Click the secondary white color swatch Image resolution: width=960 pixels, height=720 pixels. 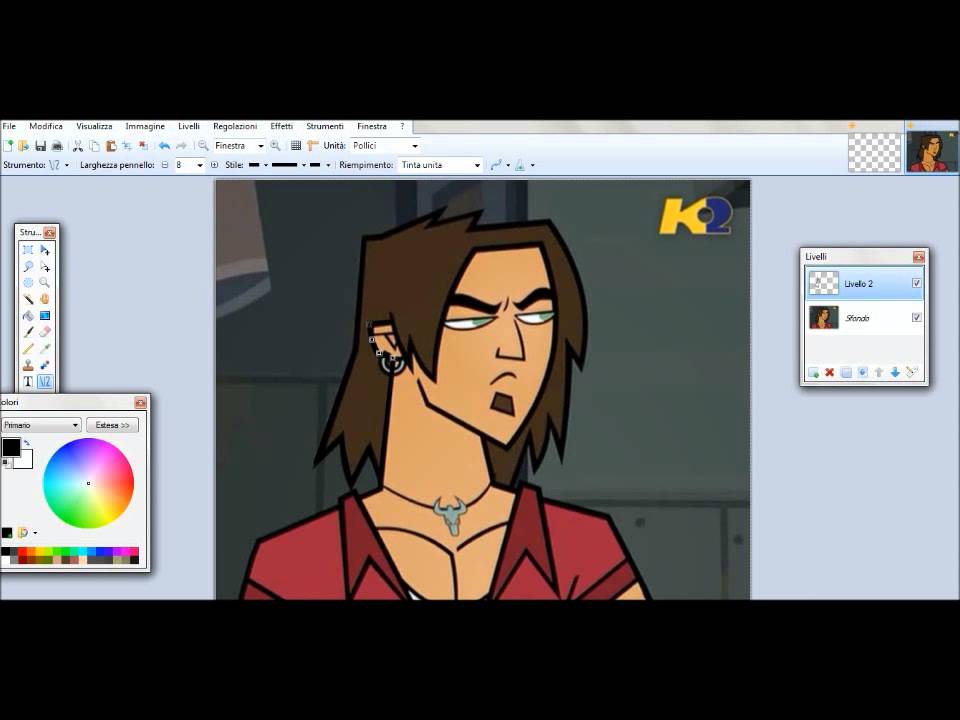(26, 460)
